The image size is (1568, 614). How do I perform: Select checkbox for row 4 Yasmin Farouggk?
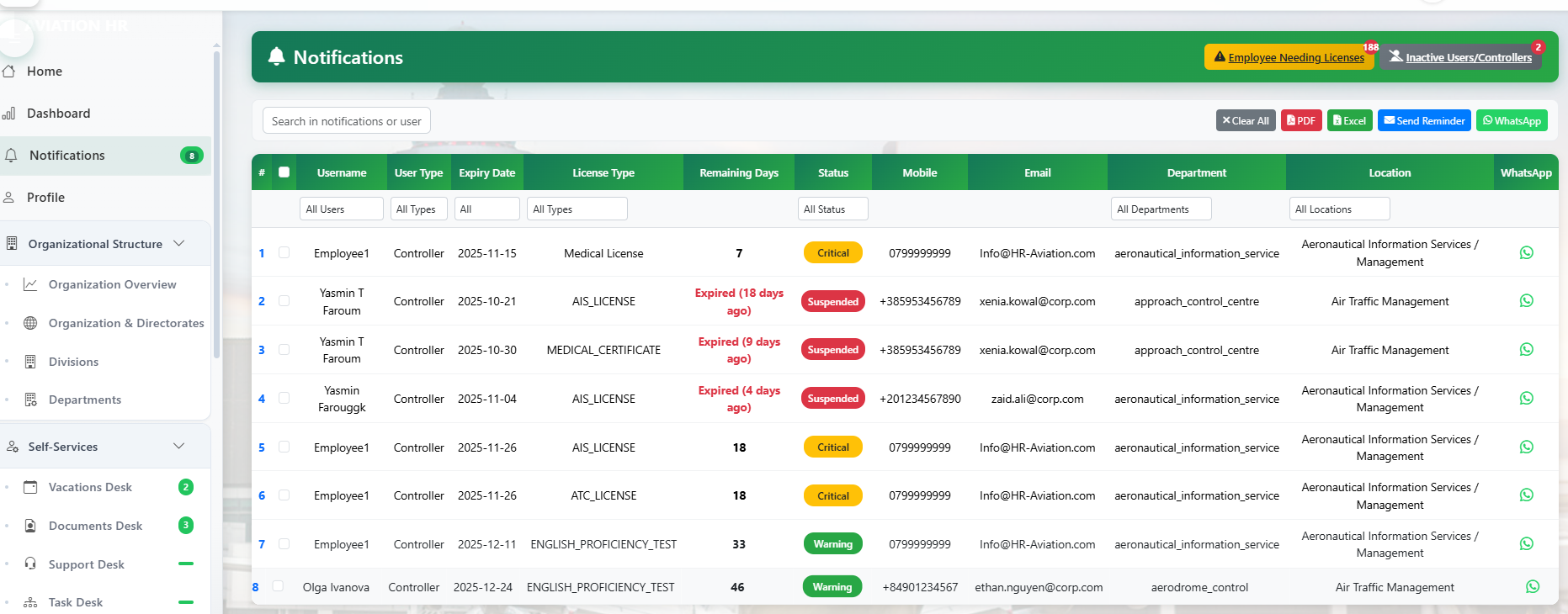click(x=284, y=399)
